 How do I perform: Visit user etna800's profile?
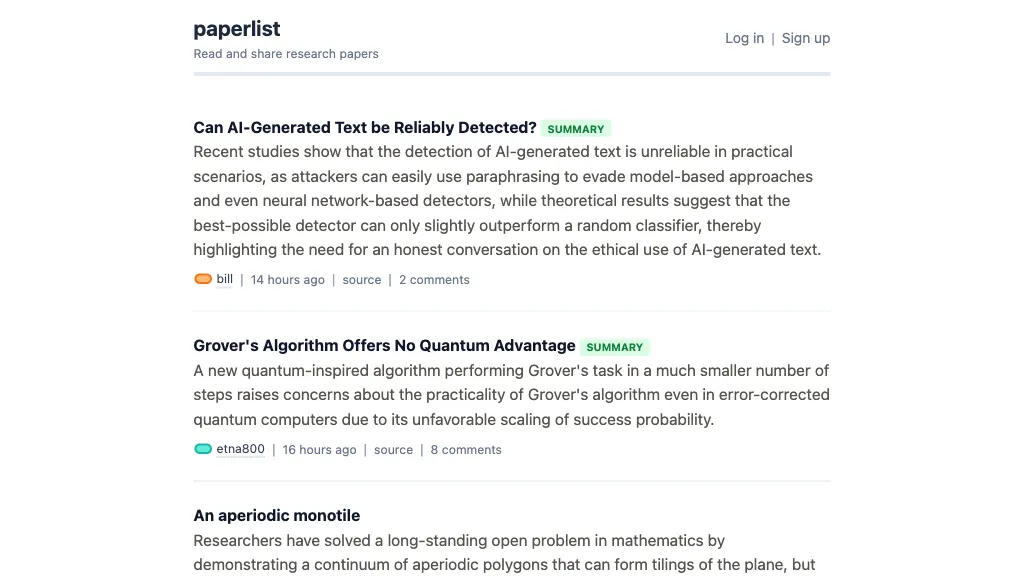click(x=241, y=449)
